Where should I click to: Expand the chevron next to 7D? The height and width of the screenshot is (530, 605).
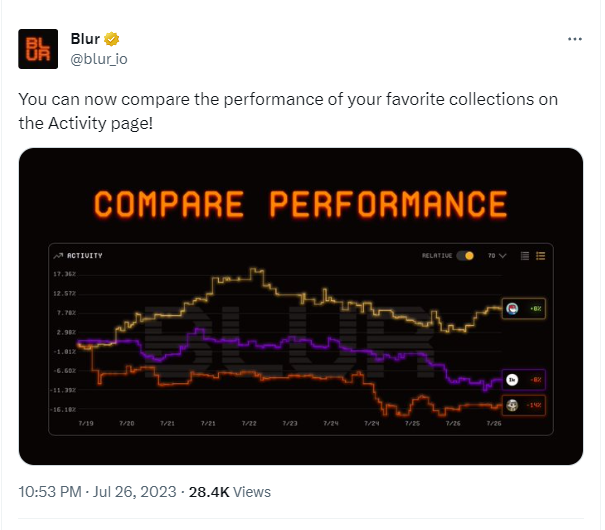502,256
